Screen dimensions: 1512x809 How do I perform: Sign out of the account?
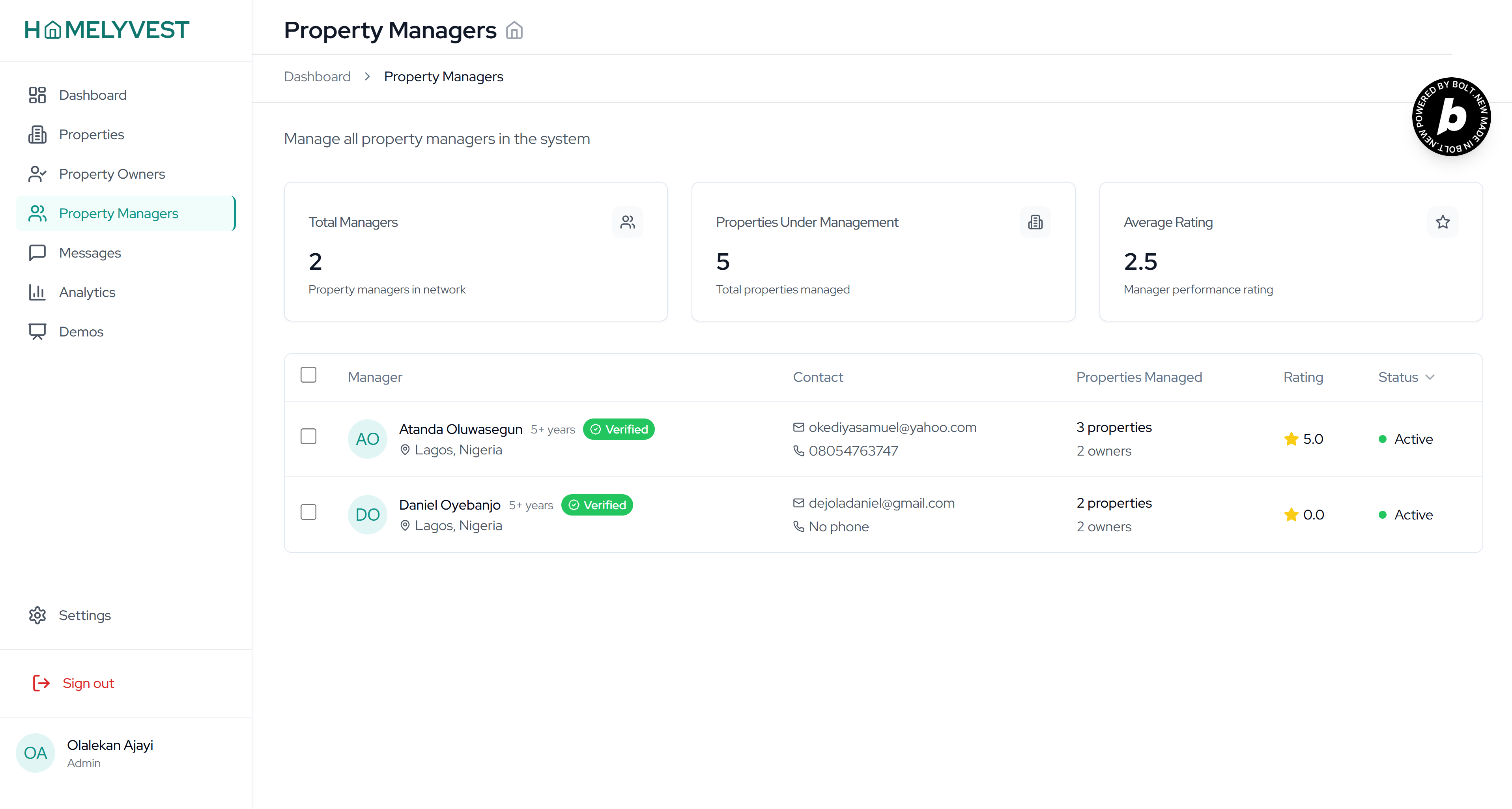(88, 683)
